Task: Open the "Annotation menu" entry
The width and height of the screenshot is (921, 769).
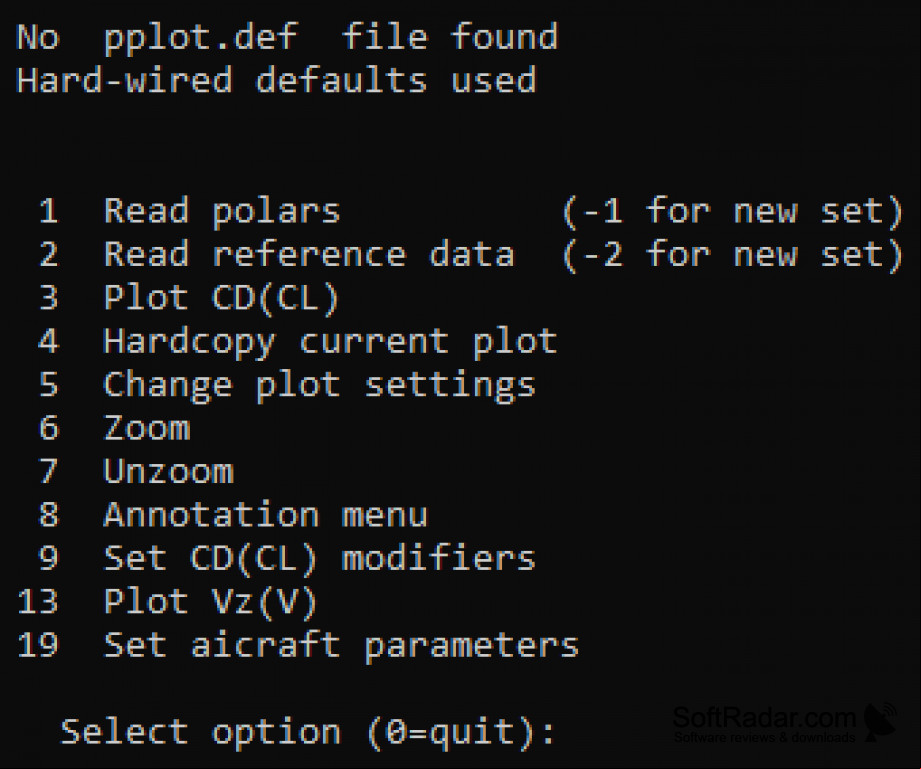Action: (265, 515)
